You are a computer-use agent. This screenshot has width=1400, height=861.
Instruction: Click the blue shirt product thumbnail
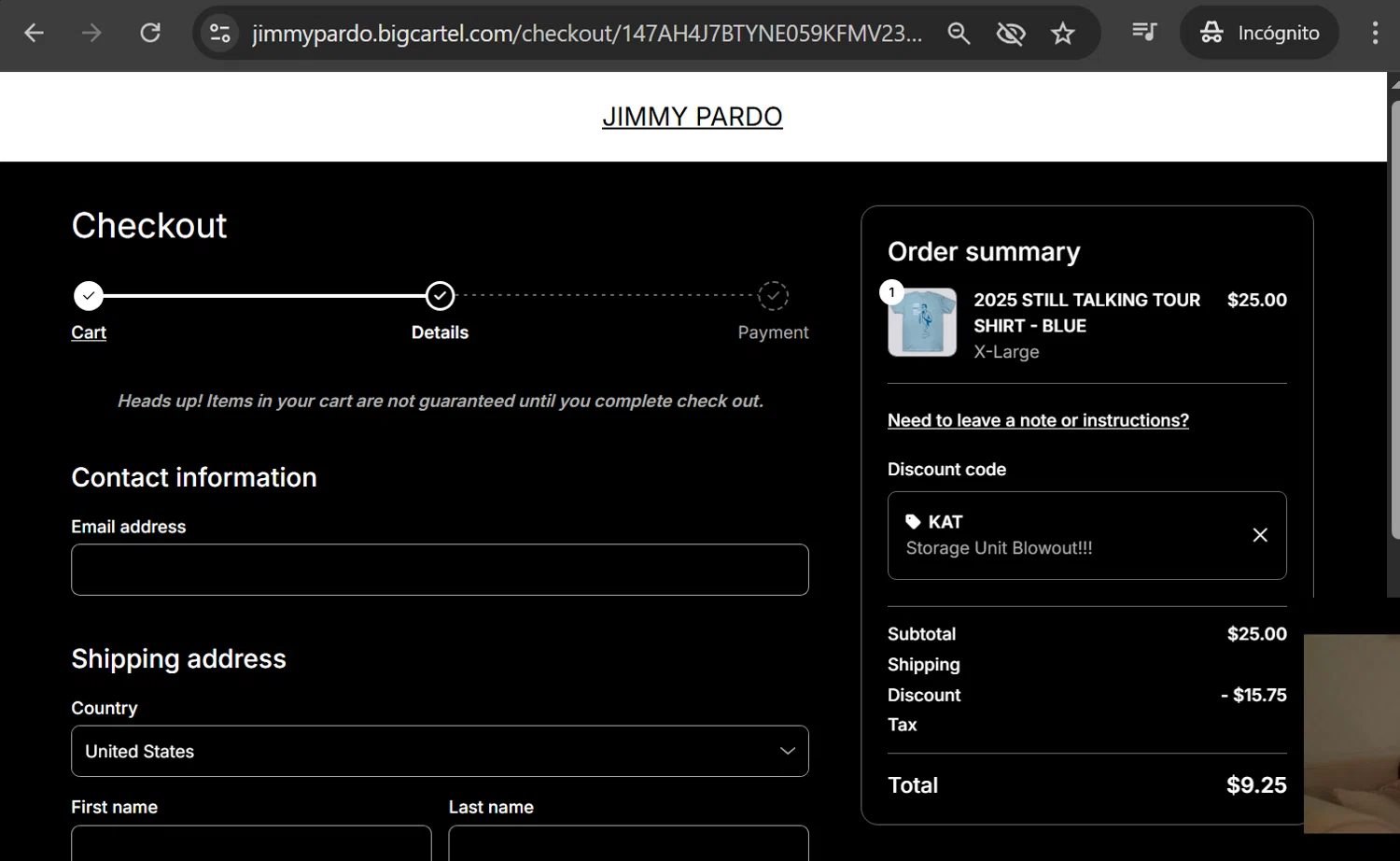922,322
